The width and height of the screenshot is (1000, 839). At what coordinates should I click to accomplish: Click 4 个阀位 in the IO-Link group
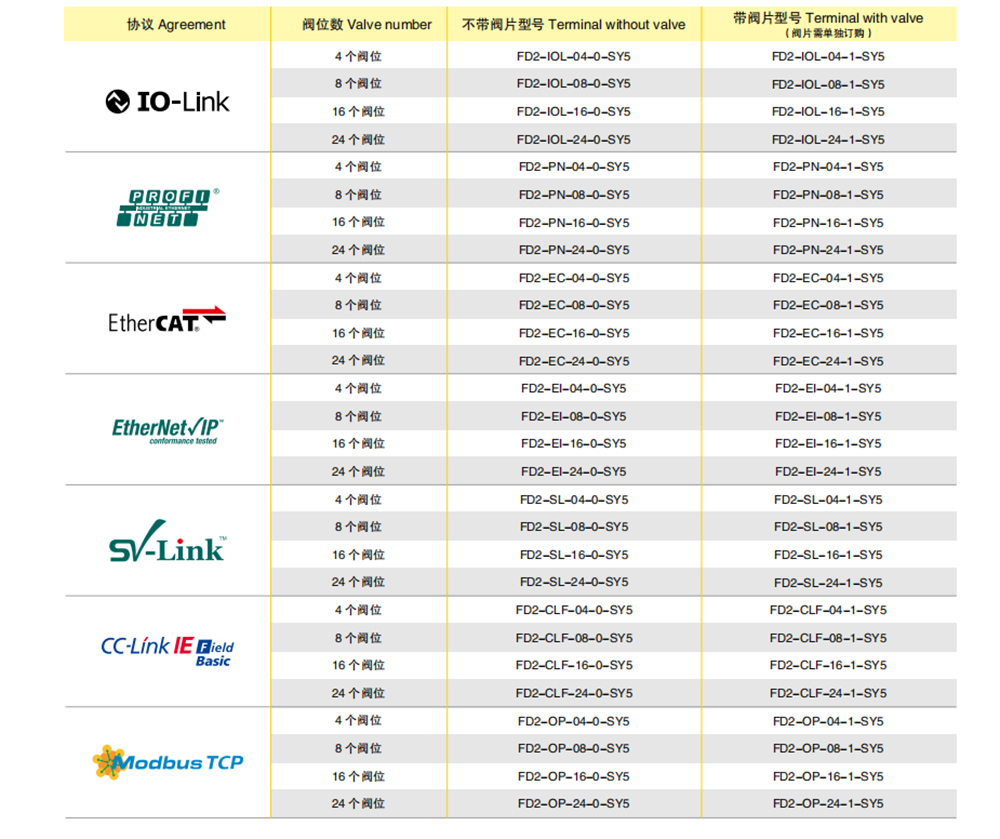358,57
